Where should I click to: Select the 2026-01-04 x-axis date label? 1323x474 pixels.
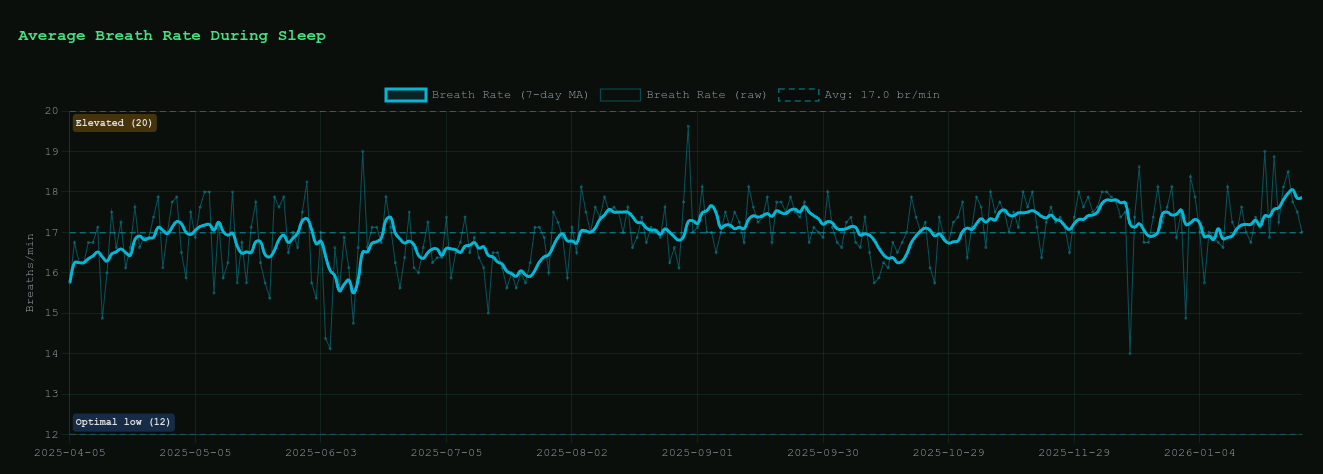(1199, 452)
